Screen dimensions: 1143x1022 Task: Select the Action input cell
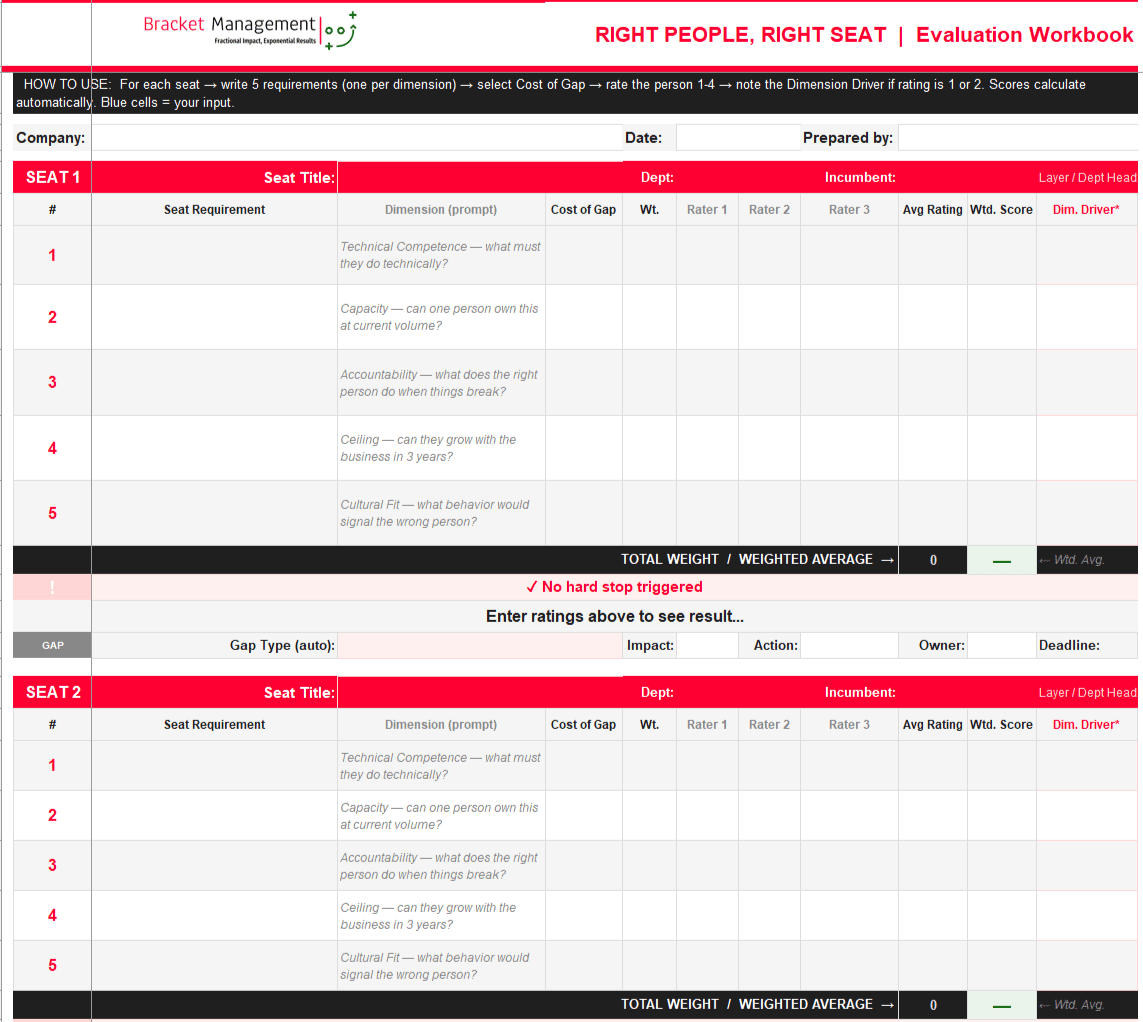click(x=849, y=645)
